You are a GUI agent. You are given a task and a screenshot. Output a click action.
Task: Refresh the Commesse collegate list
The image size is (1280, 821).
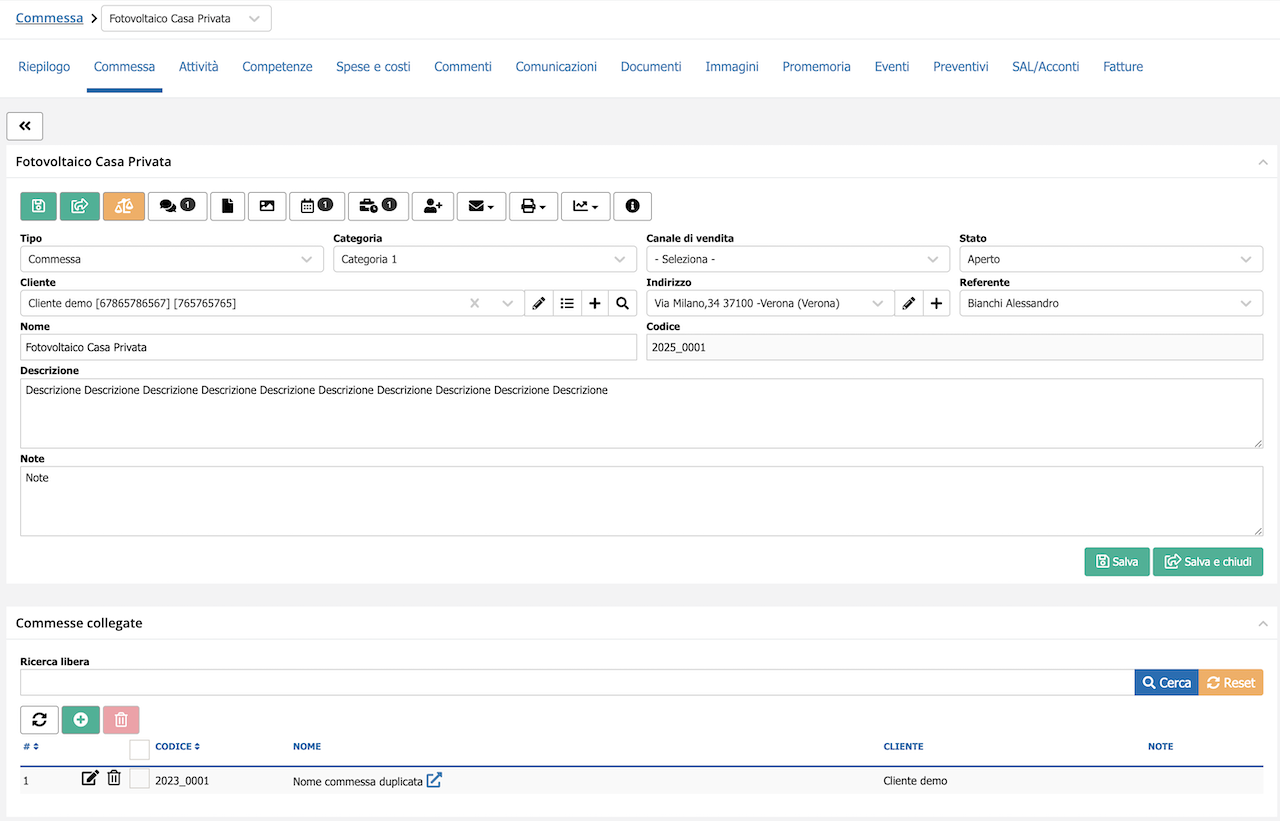pos(39,720)
